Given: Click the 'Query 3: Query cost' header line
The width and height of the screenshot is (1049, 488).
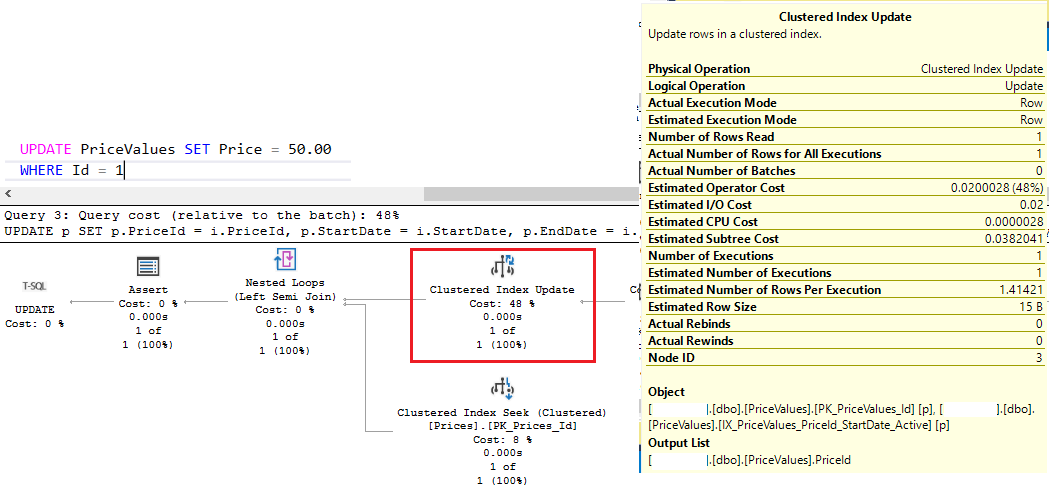Looking at the screenshot, I should pyautogui.click(x=201, y=216).
